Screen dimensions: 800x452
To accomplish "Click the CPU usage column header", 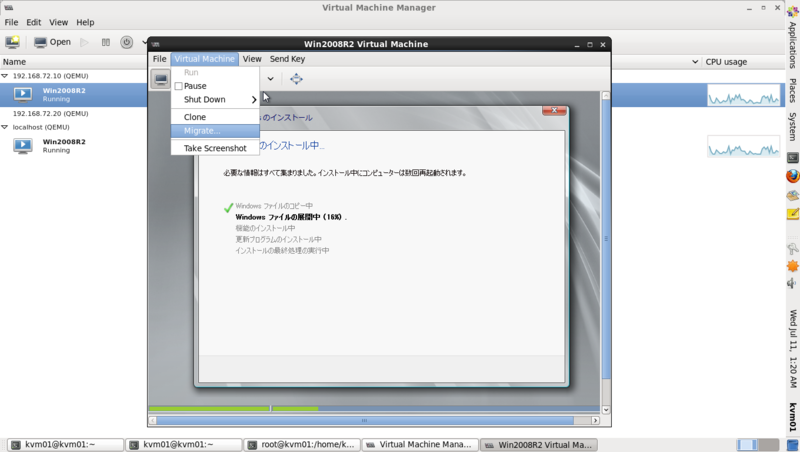I will pyautogui.click(x=726, y=62).
